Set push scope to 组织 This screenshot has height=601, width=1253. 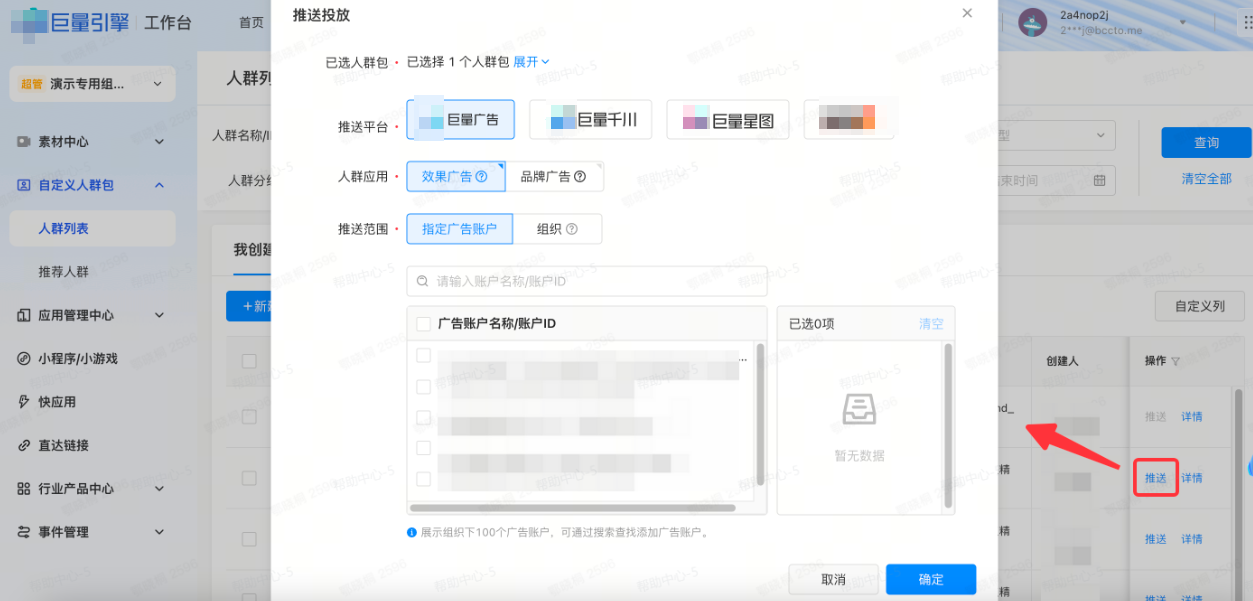tap(557, 229)
